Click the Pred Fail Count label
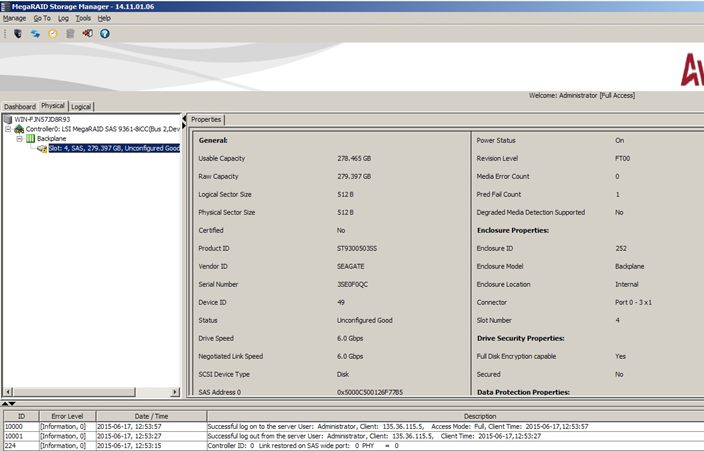Screen dimensions: 704x451 499,195
